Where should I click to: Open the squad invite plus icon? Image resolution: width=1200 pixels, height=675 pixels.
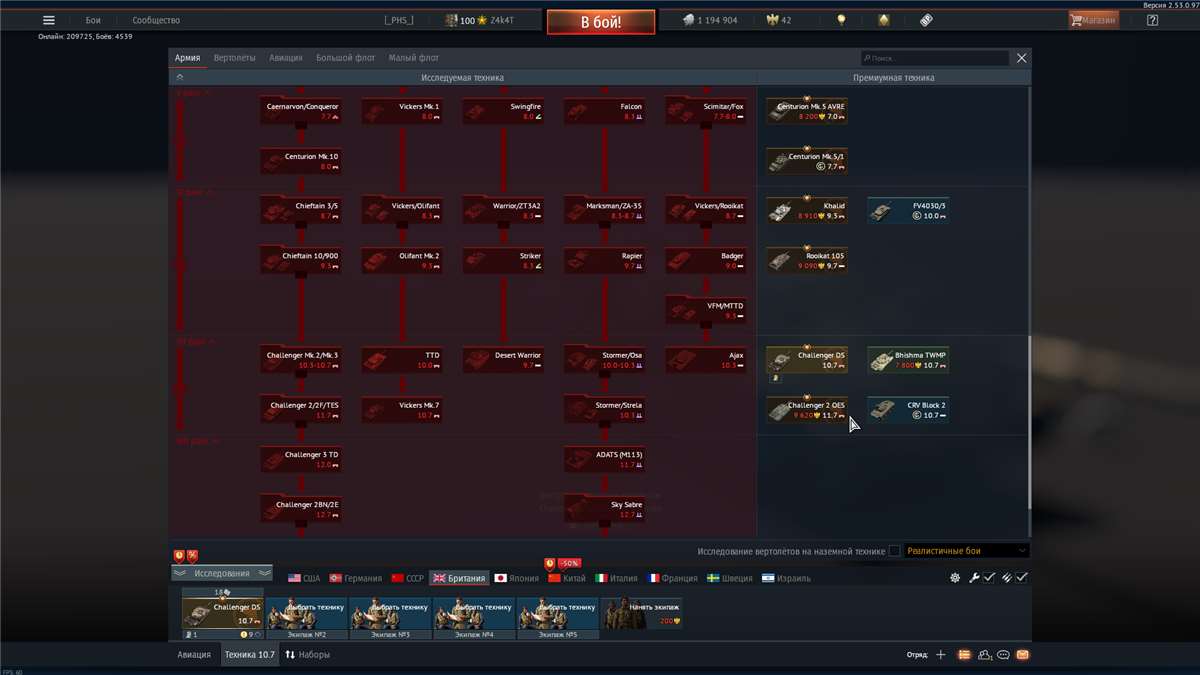pyautogui.click(x=941, y=654)
